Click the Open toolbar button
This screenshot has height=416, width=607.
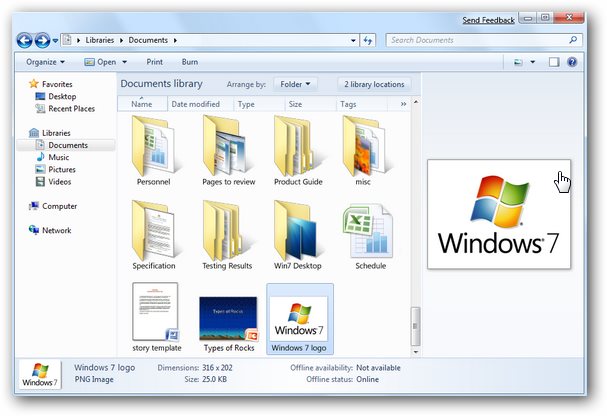[101, 62]
